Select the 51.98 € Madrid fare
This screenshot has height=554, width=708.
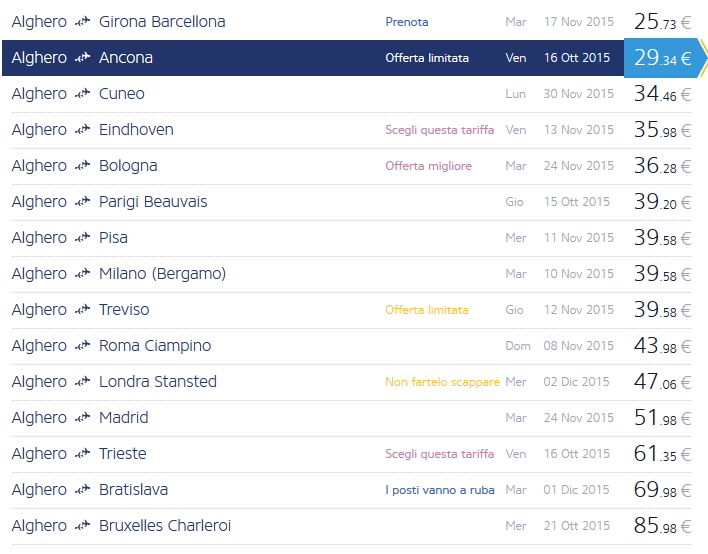pyautogui.click(x=662, y=418)
